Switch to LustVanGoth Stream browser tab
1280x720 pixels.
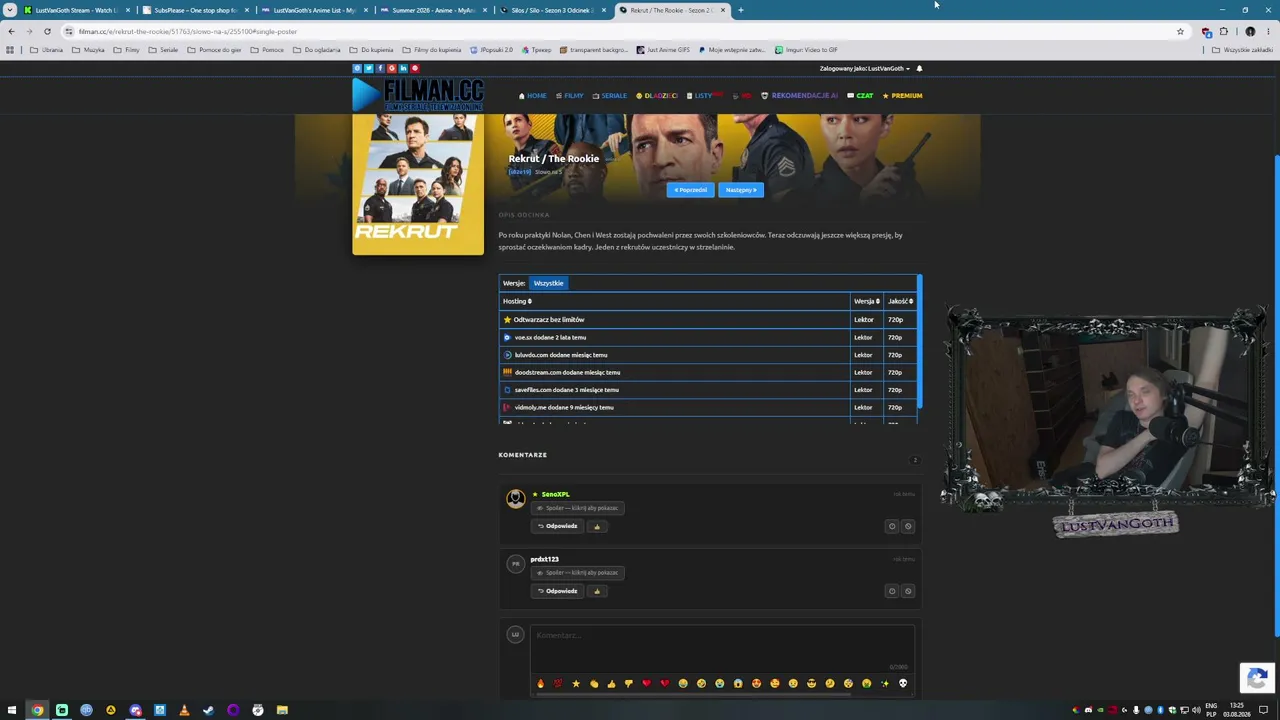tap(78, 10)
